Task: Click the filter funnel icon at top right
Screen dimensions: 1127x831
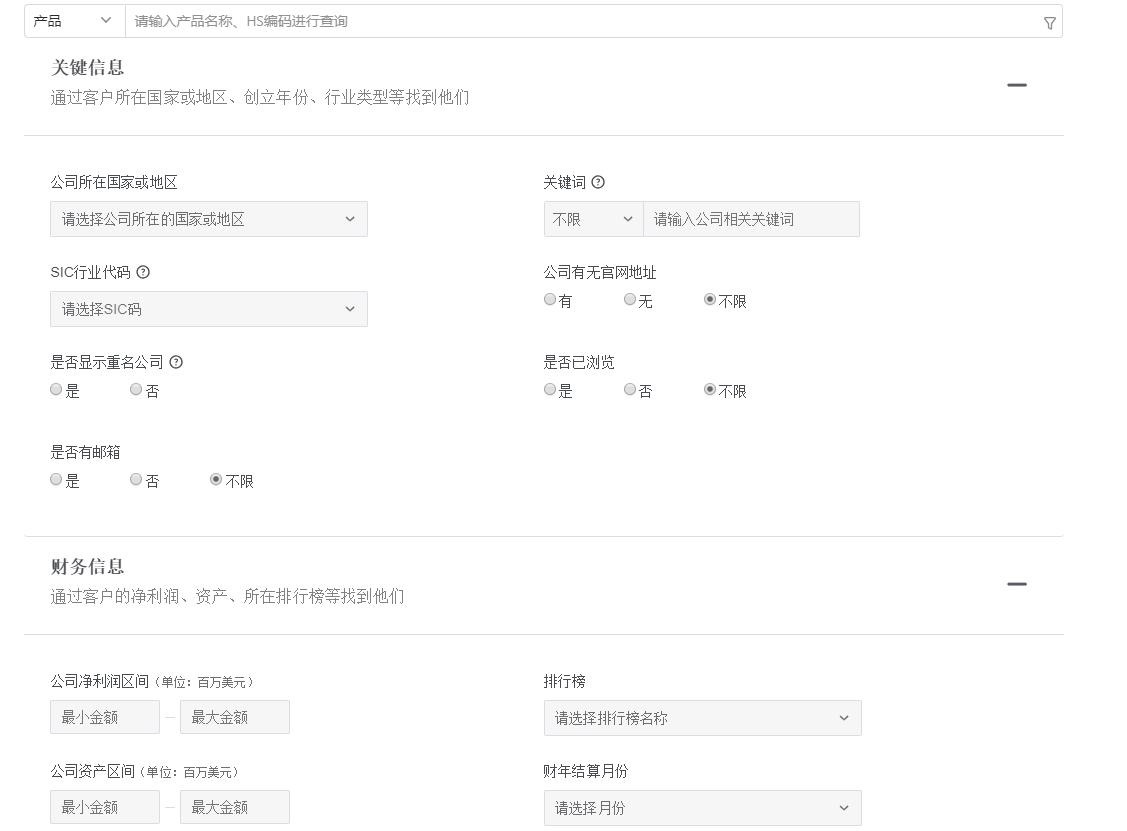Action: [1048, 21]
